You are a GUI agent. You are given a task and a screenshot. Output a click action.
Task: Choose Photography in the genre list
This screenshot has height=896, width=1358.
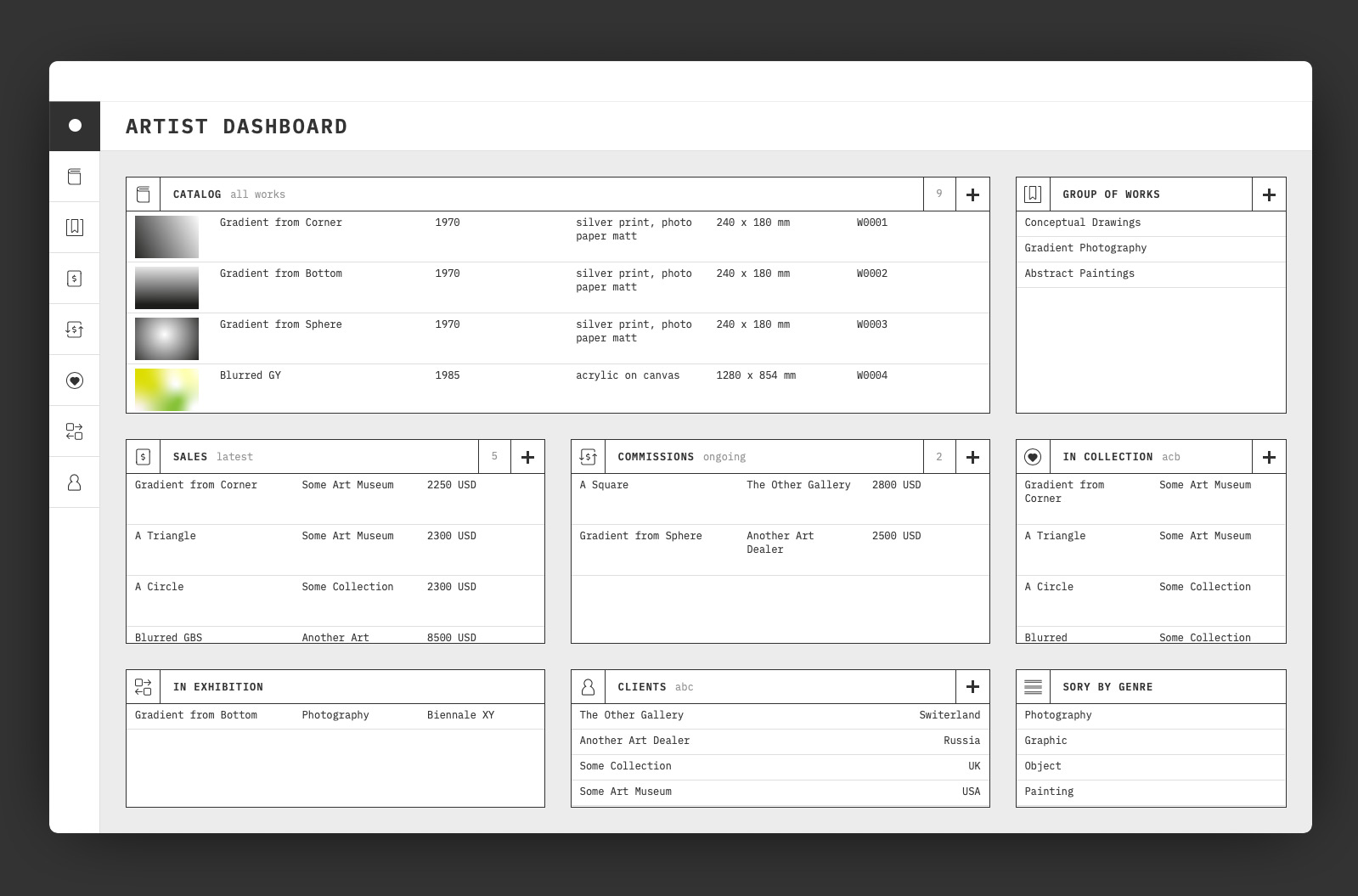pos(1057,715)
